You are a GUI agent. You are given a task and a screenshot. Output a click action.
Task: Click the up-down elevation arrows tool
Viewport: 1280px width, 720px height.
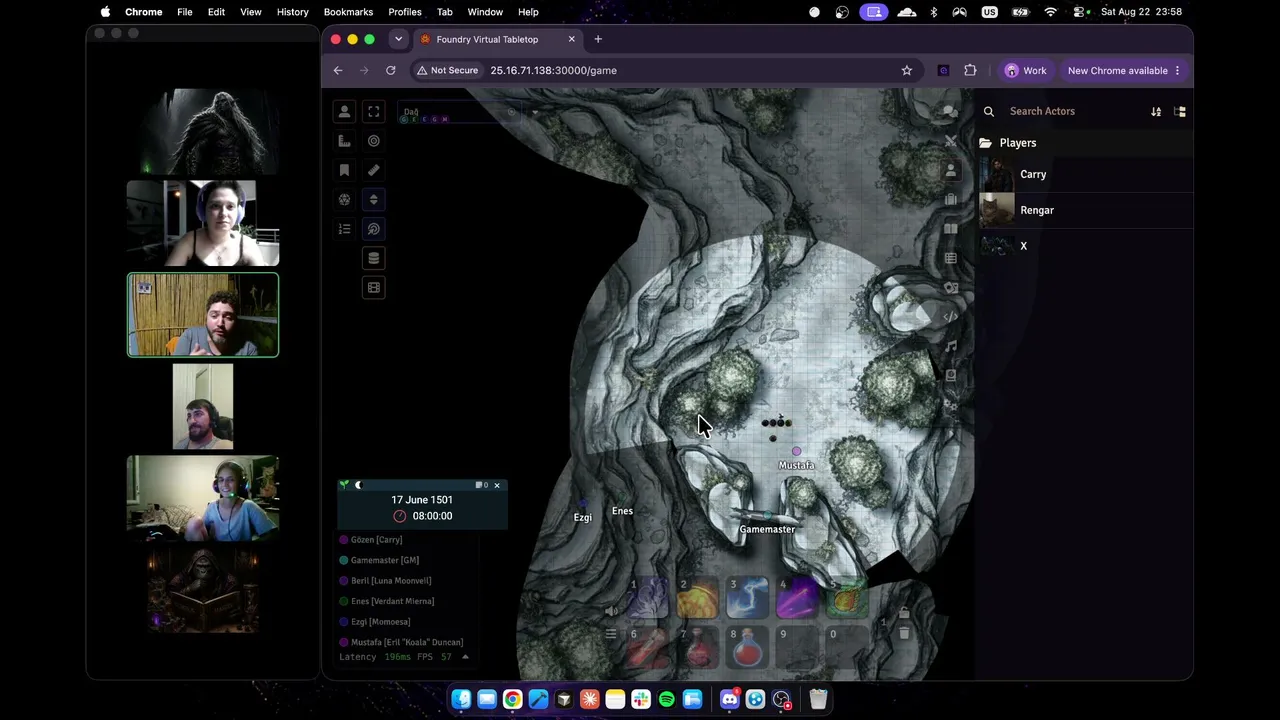coord(374,200)
